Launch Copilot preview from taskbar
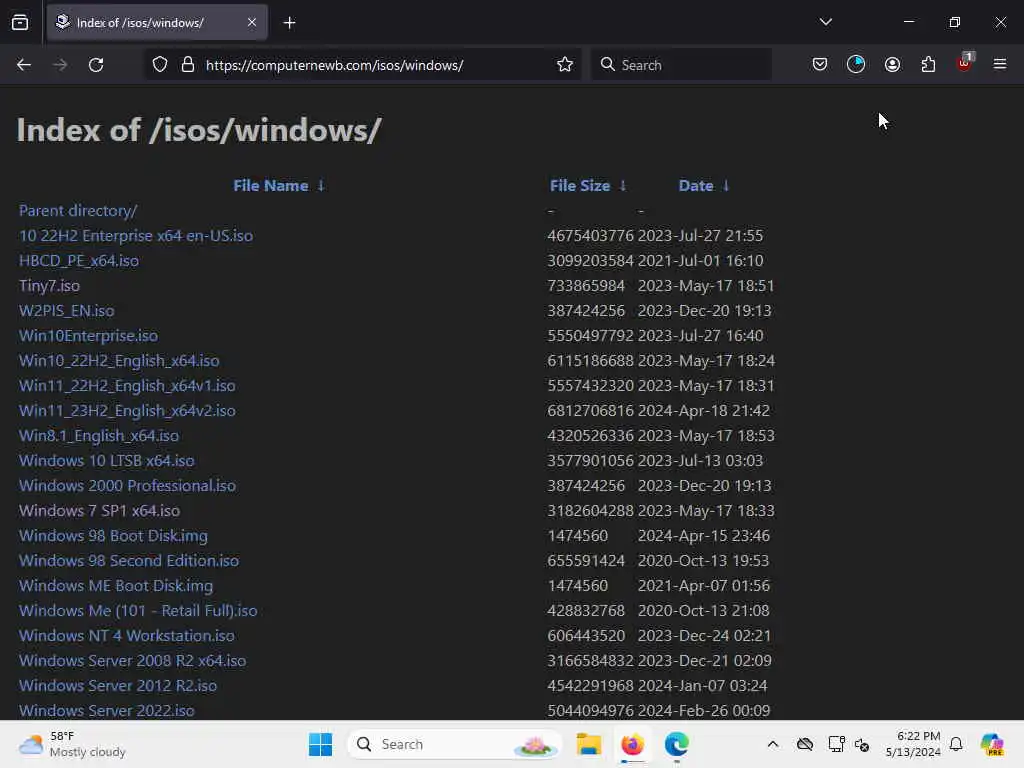This screenshot has width=1024, height=768. [x=992, y=744]
